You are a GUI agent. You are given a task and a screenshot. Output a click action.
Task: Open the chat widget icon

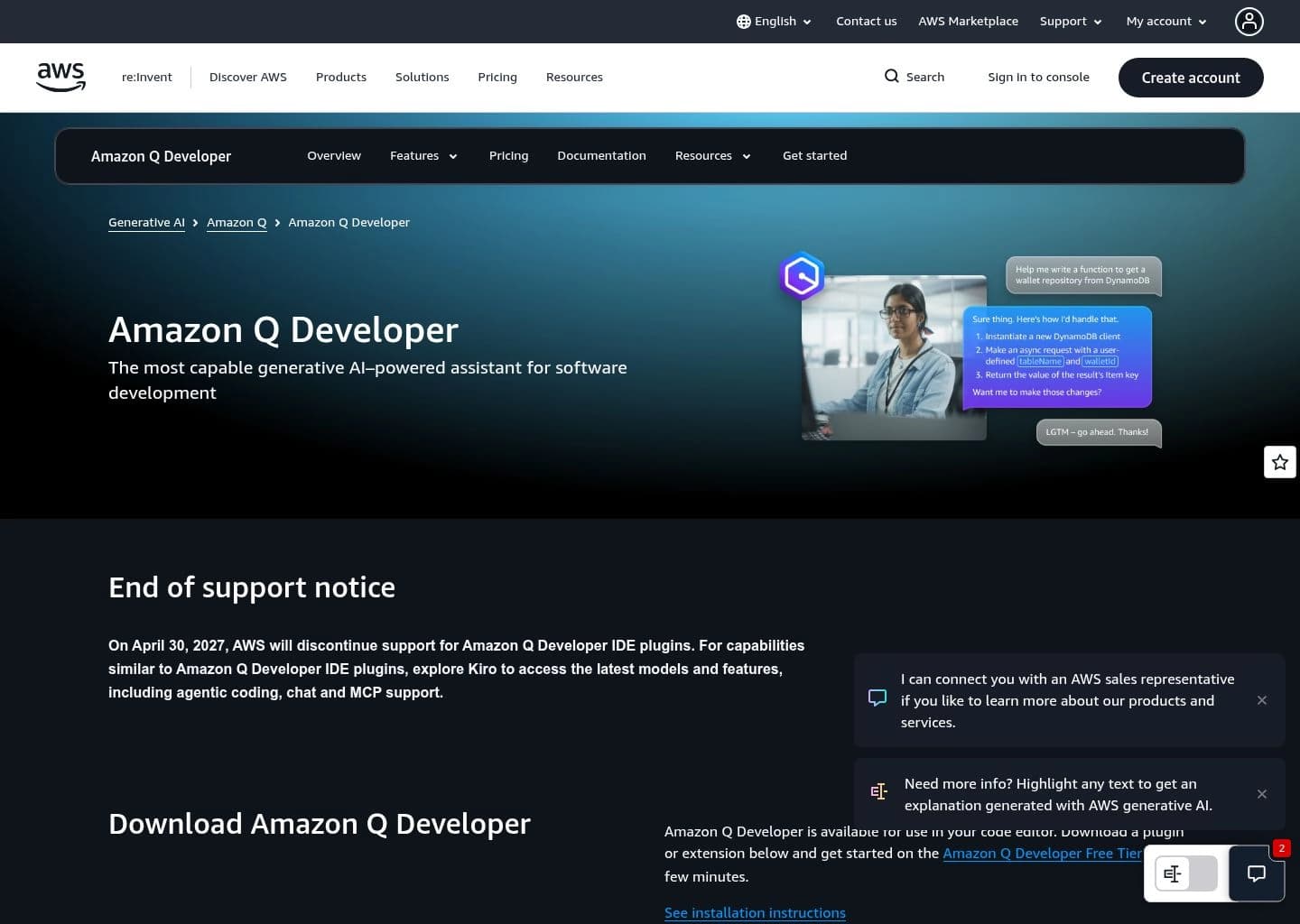point(1256,873)
